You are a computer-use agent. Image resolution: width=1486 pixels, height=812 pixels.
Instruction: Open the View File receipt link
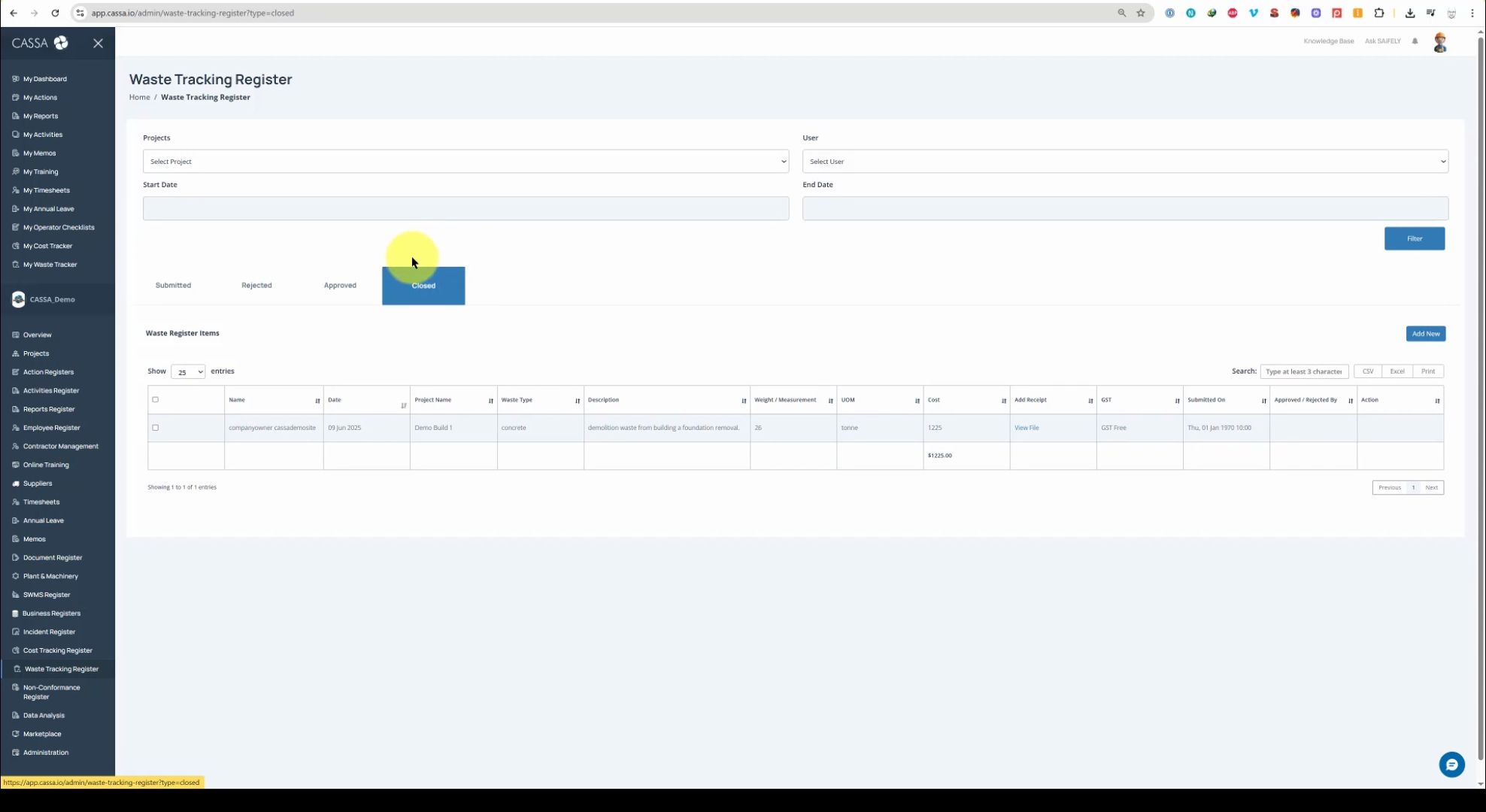click(x=1026, y=428)
